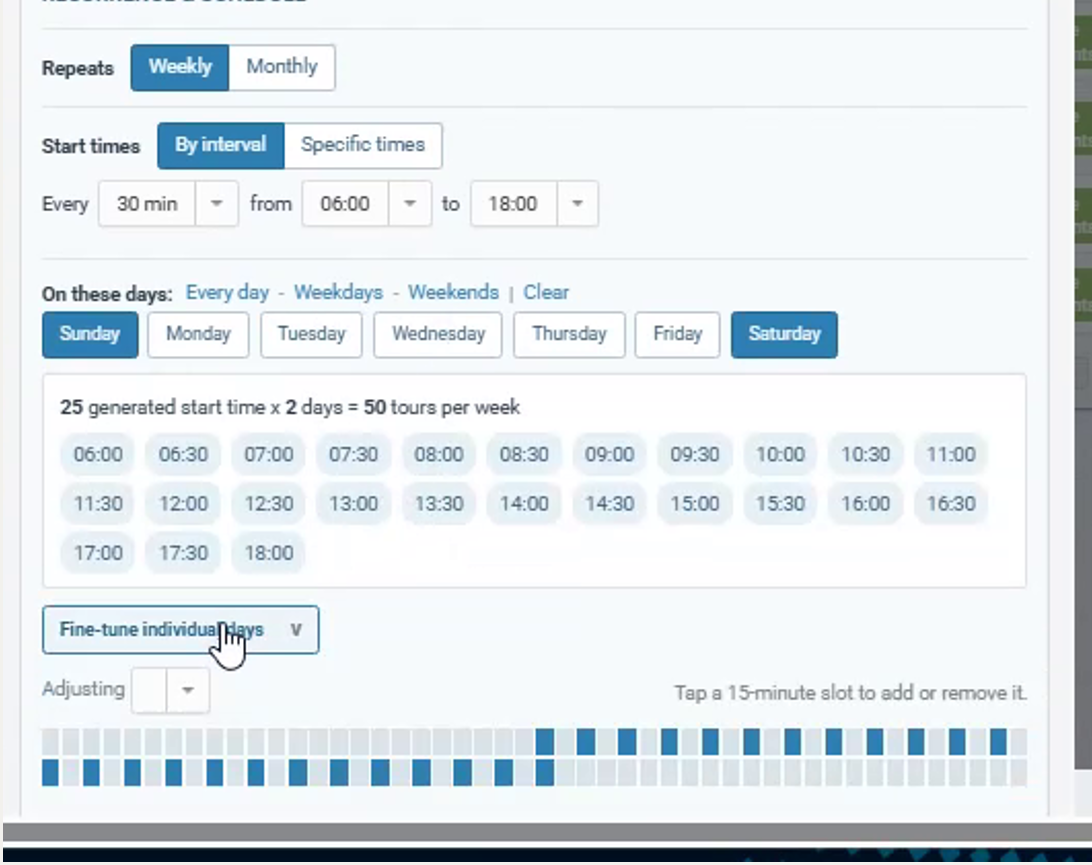This screenshot has height=865, width=1092.
Task: Choose By interval start times
Action: coord(221,146)
